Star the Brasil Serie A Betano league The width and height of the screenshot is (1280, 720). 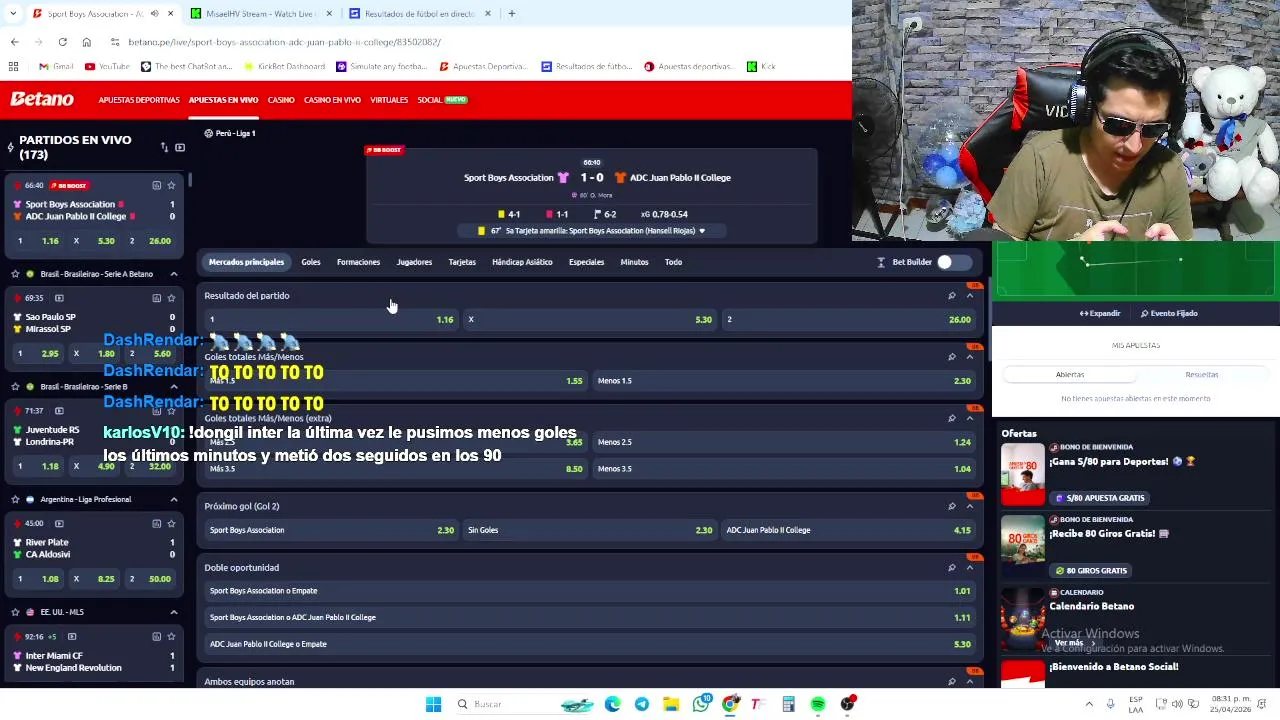point(15,273)
